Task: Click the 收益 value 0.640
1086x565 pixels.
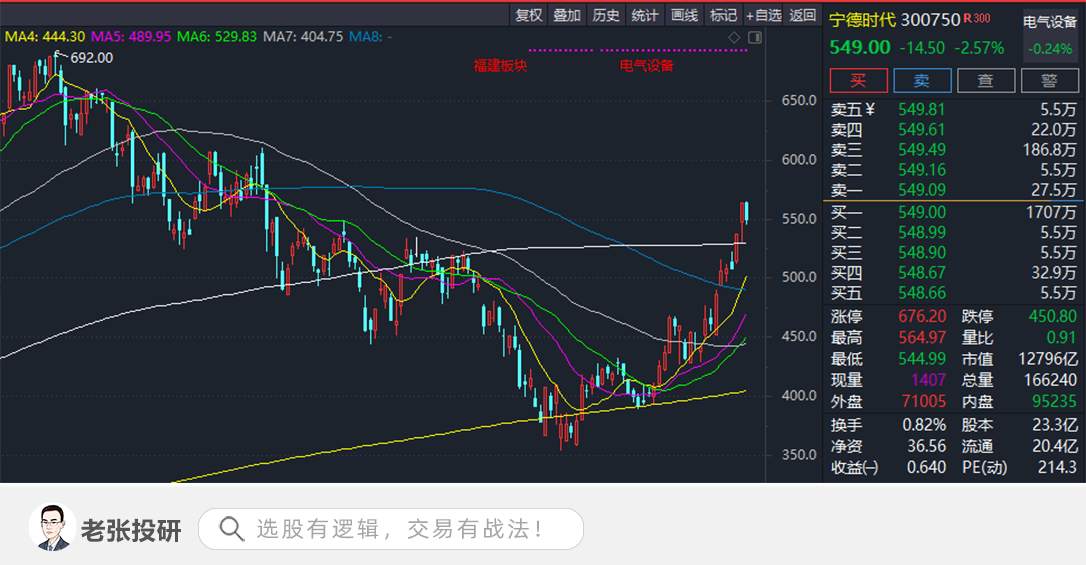Action: pyautogui.click(x=927, y=467)
